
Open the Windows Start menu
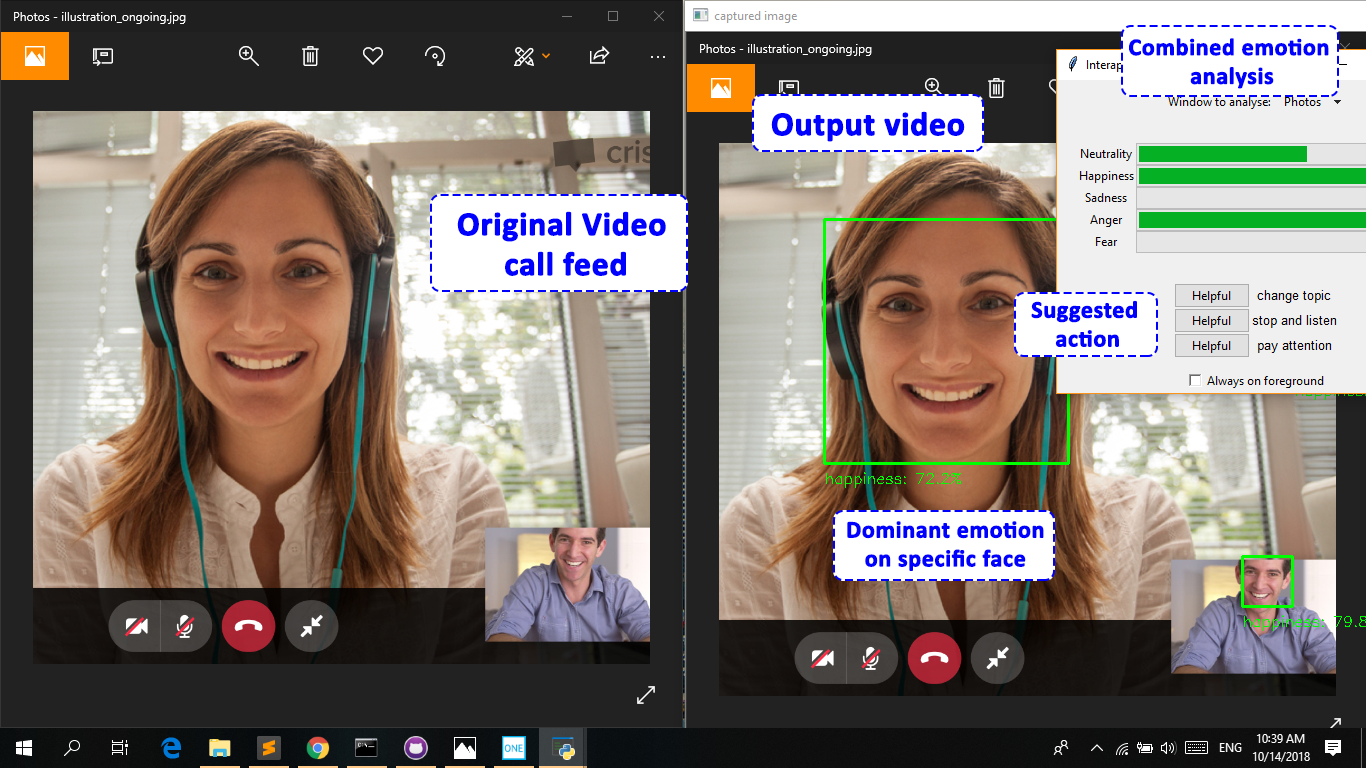coord(24,748)
